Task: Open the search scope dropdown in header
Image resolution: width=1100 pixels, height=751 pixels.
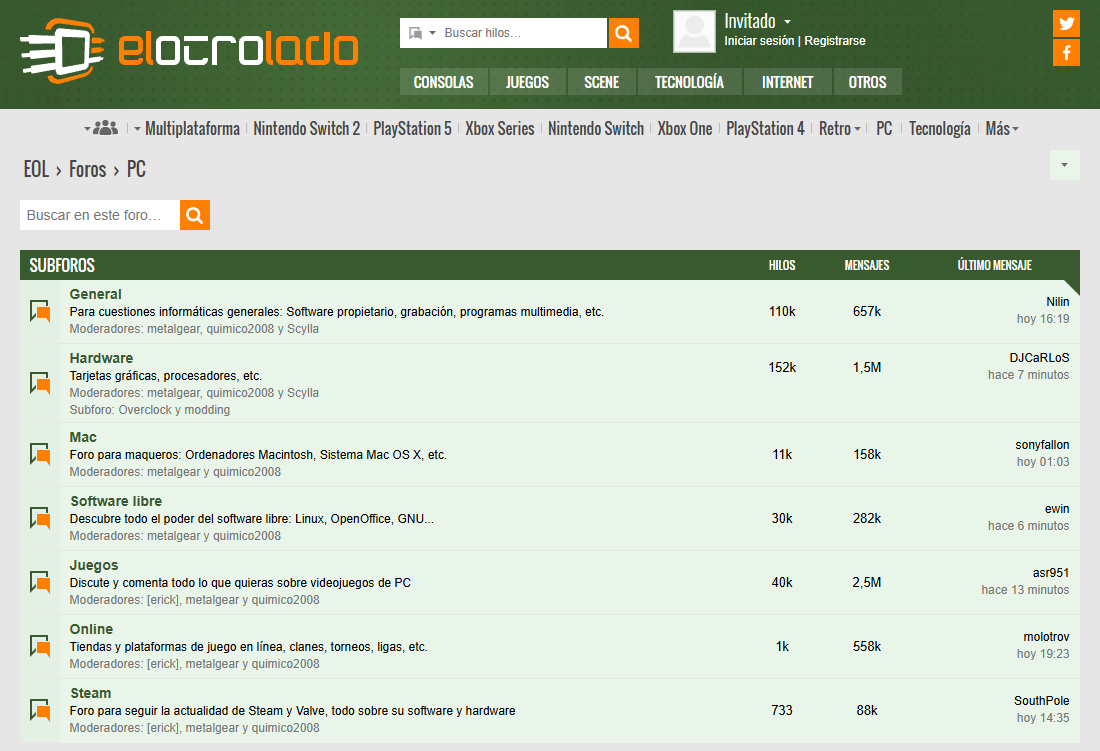Action: click(422, 33)
